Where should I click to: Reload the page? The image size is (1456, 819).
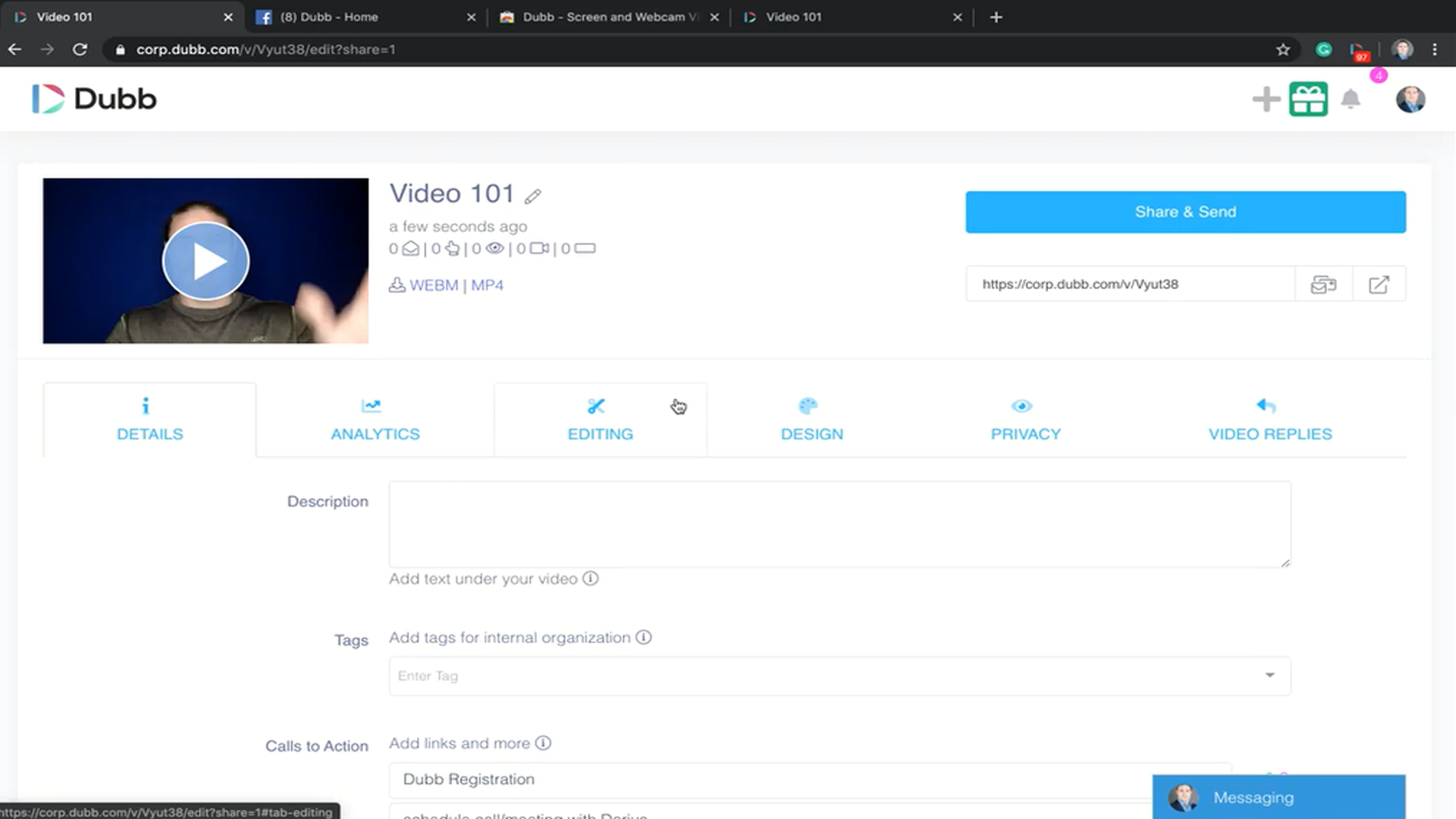[80, 49]
